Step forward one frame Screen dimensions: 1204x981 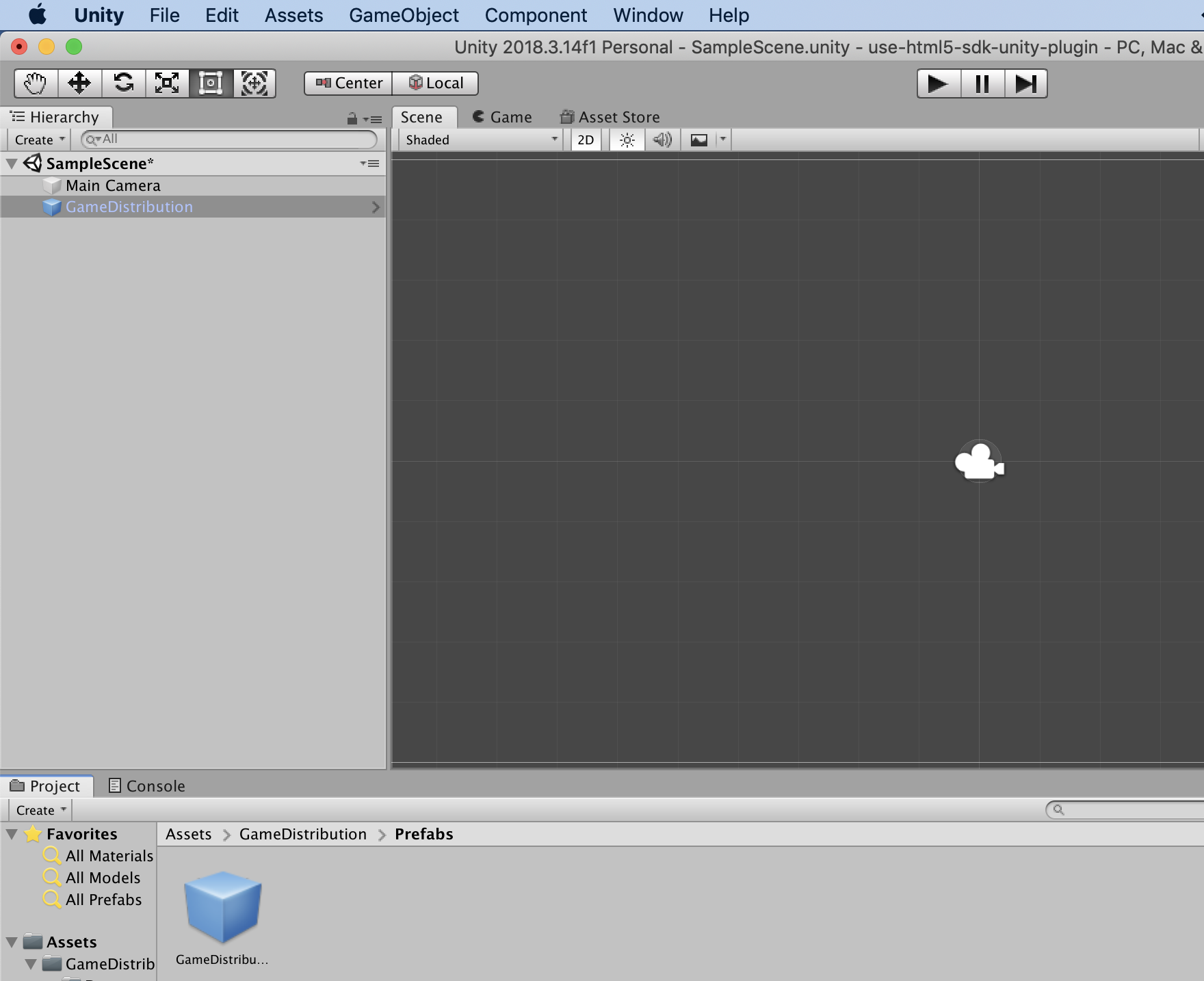point(1026,83)
